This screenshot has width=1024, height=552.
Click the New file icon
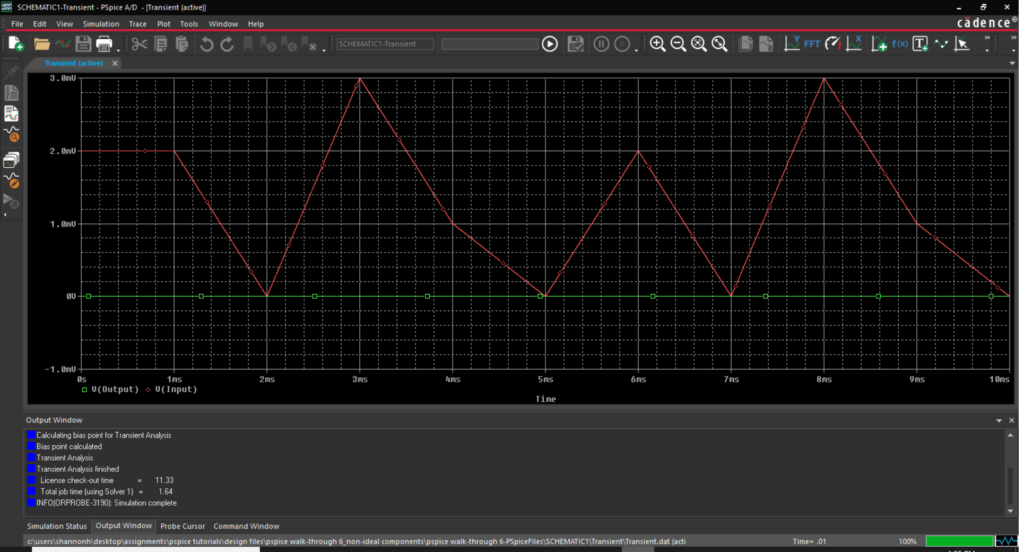pos(16,44)
